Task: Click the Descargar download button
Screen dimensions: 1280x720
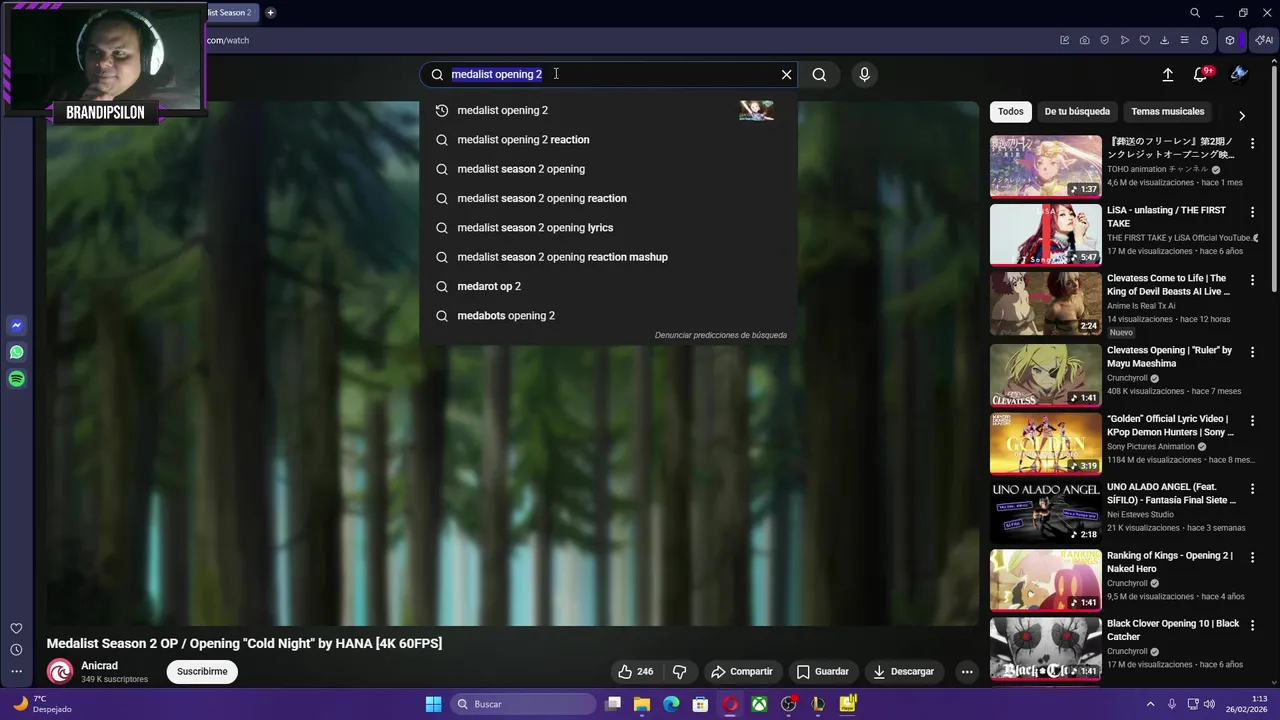Action: coord(903,672)
